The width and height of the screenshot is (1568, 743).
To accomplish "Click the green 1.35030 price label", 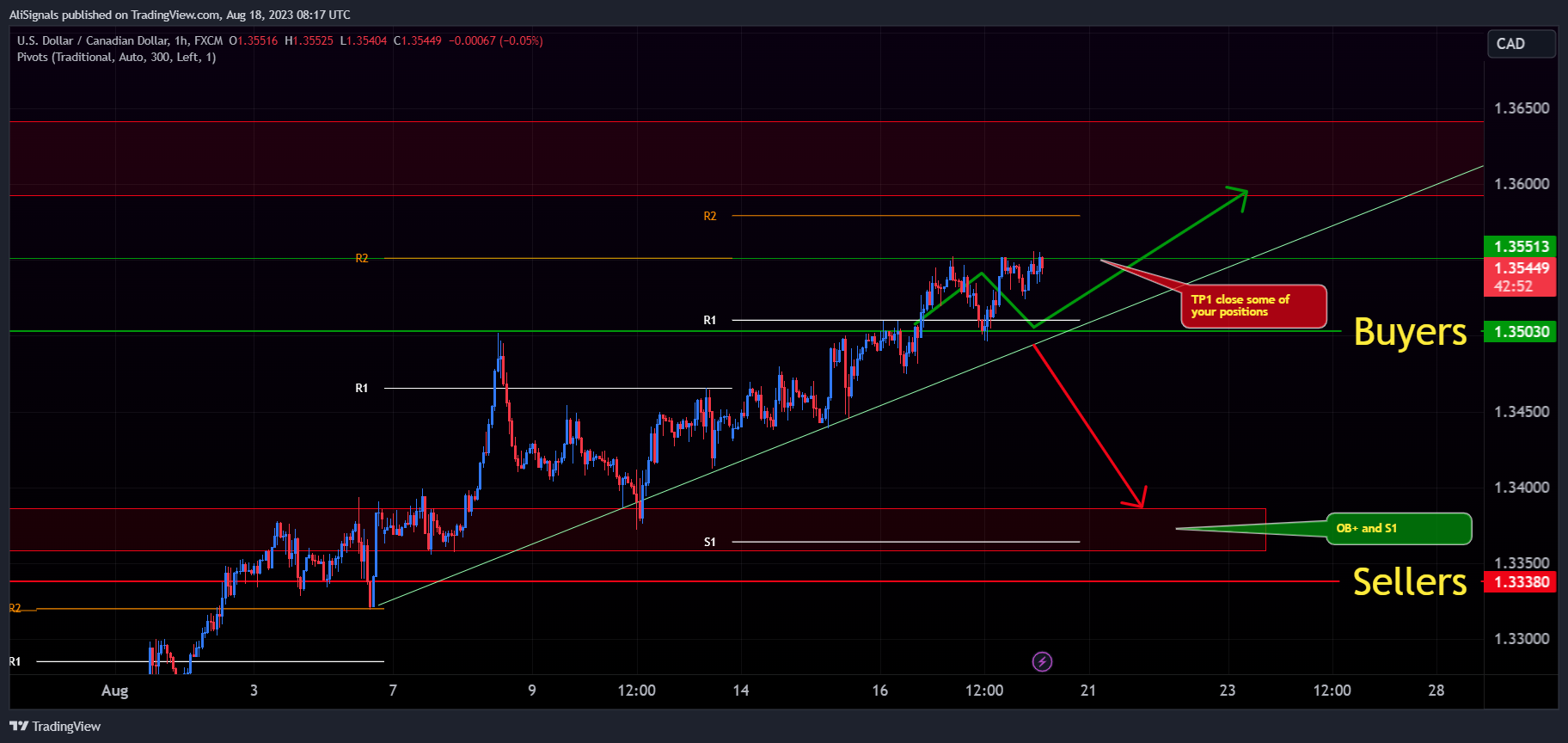I will point(1521,332).
